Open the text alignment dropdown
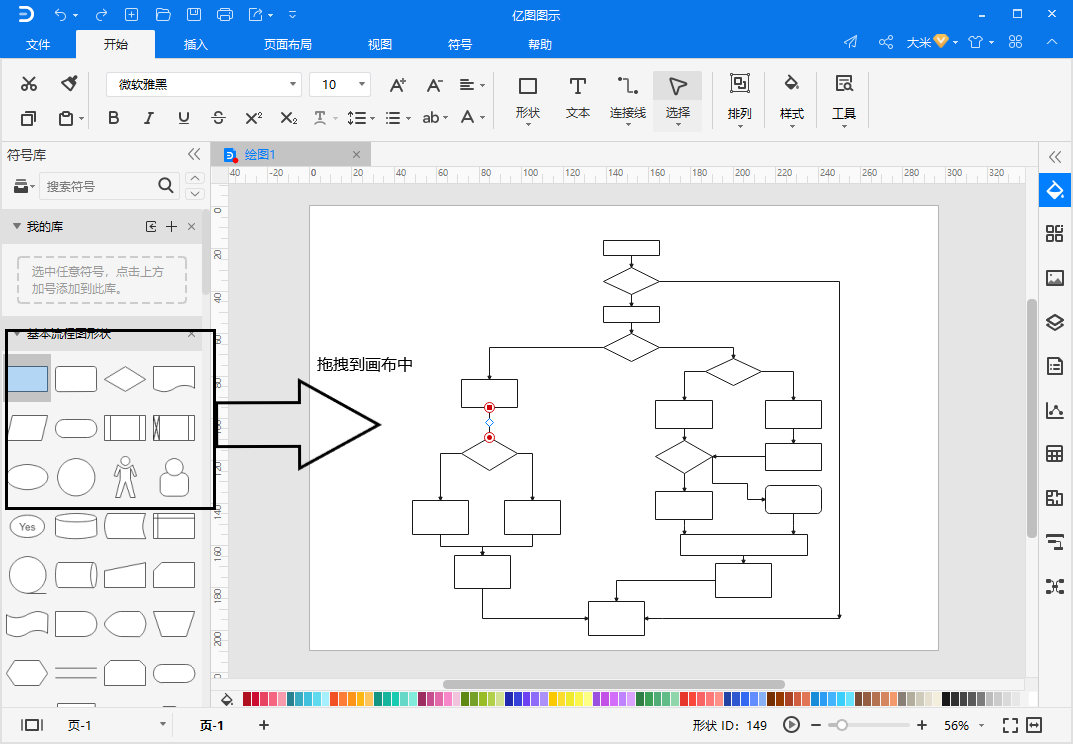1073x744 pixels. (472, 85)
